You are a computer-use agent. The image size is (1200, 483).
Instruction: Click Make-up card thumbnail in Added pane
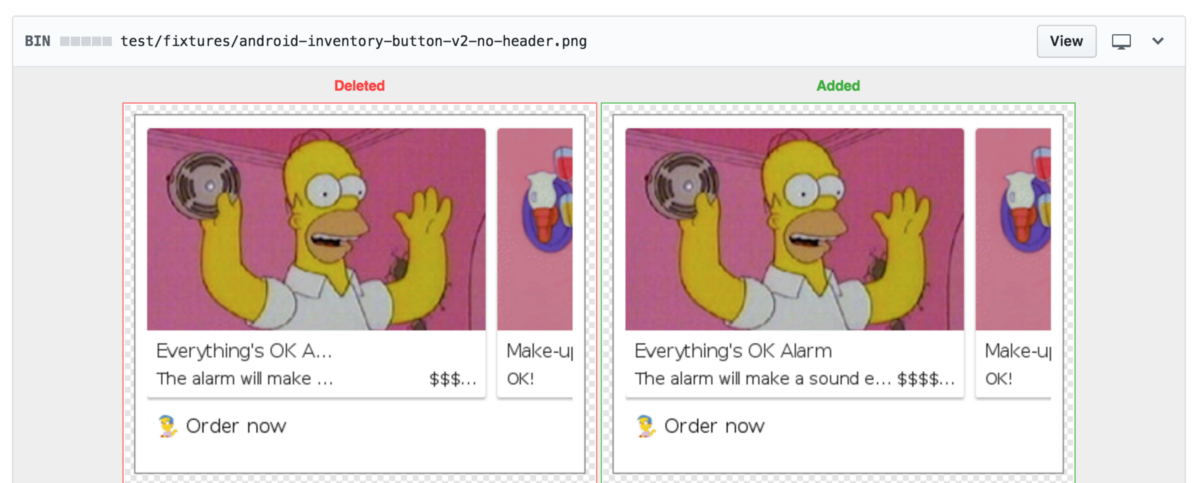point(1013,229)
